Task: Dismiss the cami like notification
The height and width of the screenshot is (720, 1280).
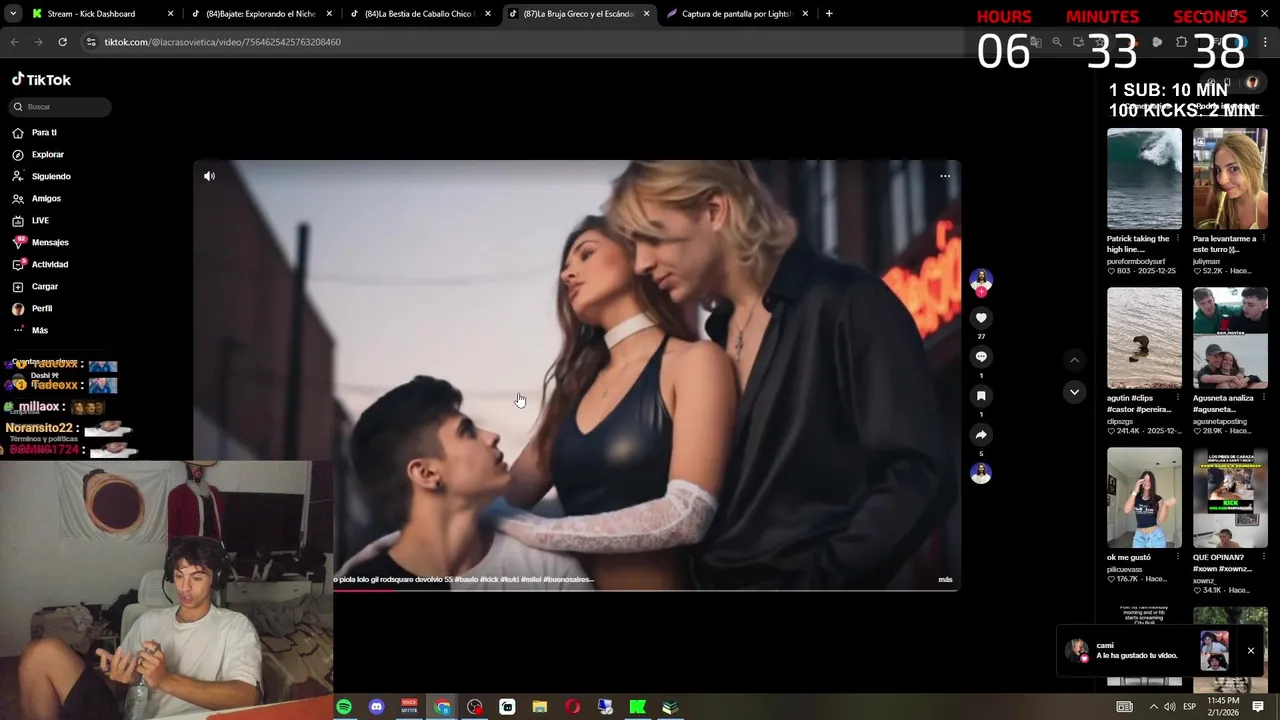Action: tap(1250, 651)
